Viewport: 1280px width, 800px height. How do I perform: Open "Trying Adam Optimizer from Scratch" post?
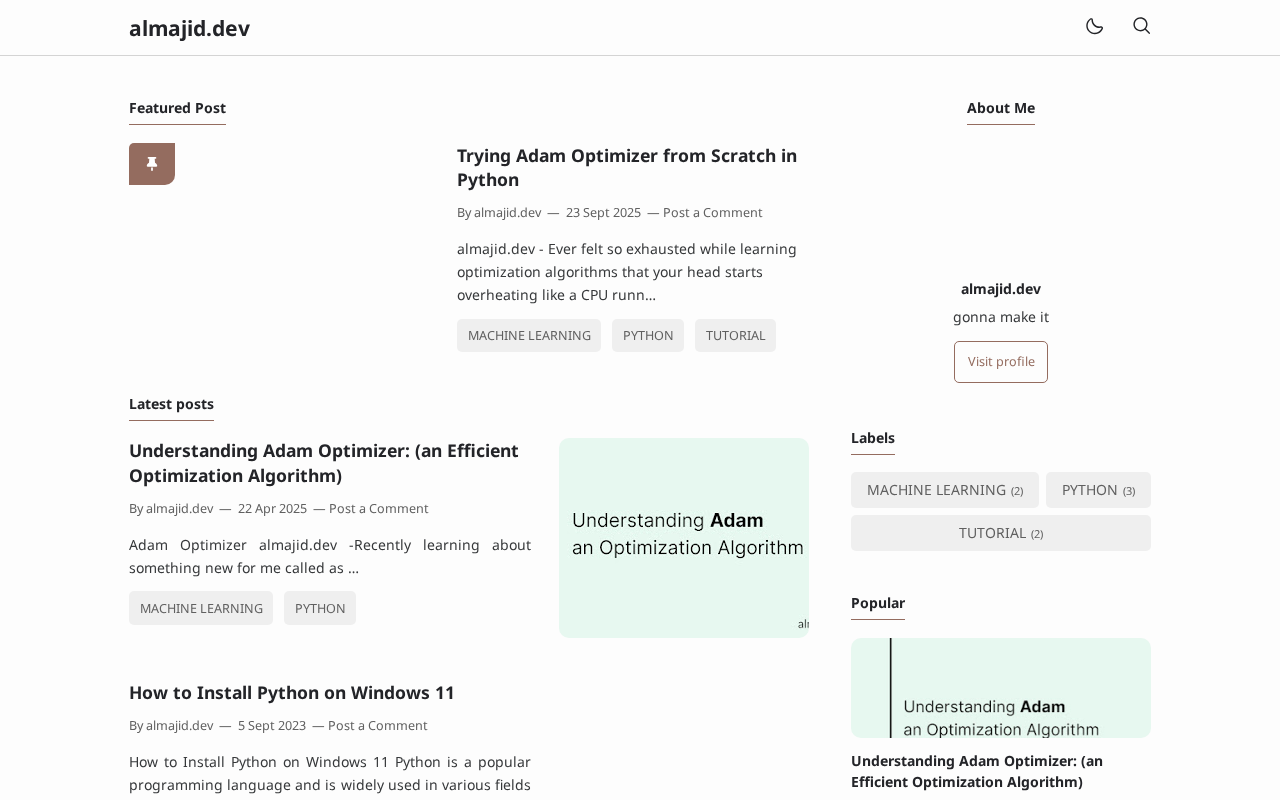pos(626,168)
